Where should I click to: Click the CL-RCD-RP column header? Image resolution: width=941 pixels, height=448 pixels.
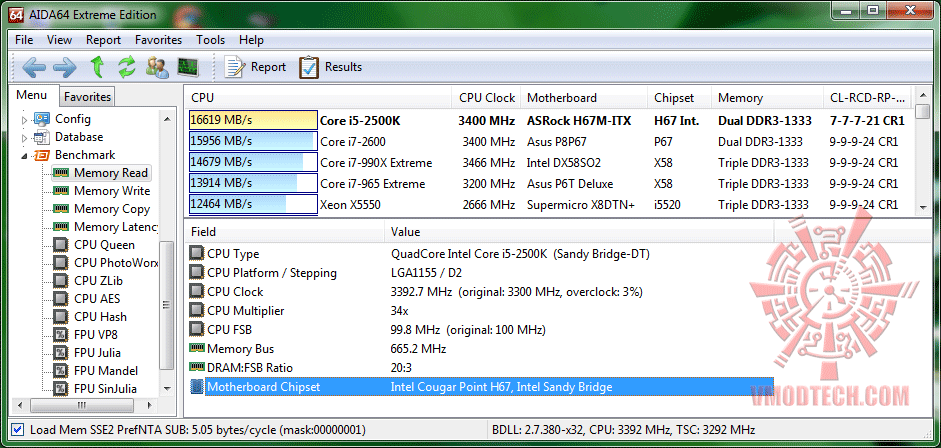pyautogui.click(x=868, y=98)
